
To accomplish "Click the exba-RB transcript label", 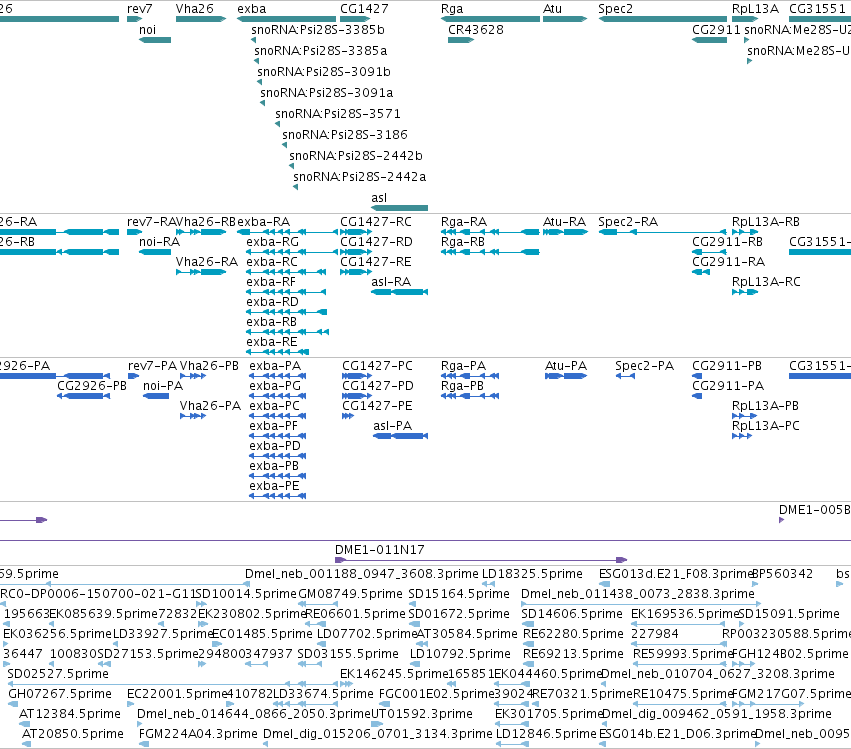I will point(271,322).
